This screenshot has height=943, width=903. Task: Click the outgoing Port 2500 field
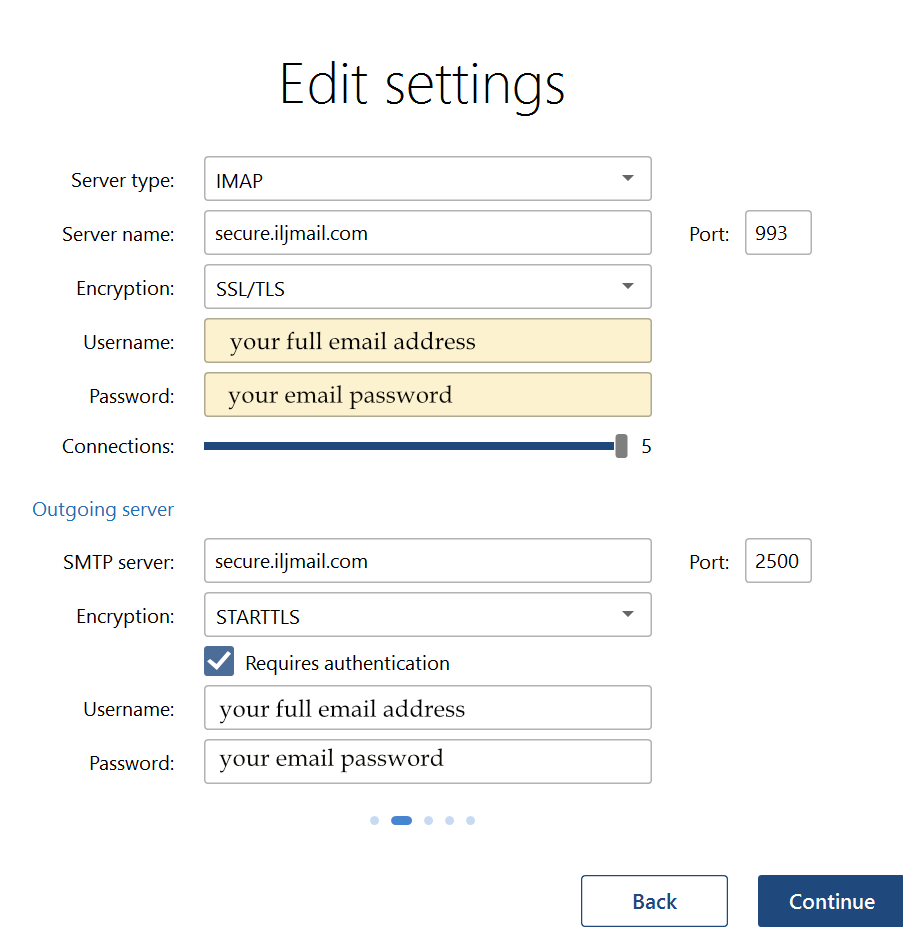[x=777, y=561]
